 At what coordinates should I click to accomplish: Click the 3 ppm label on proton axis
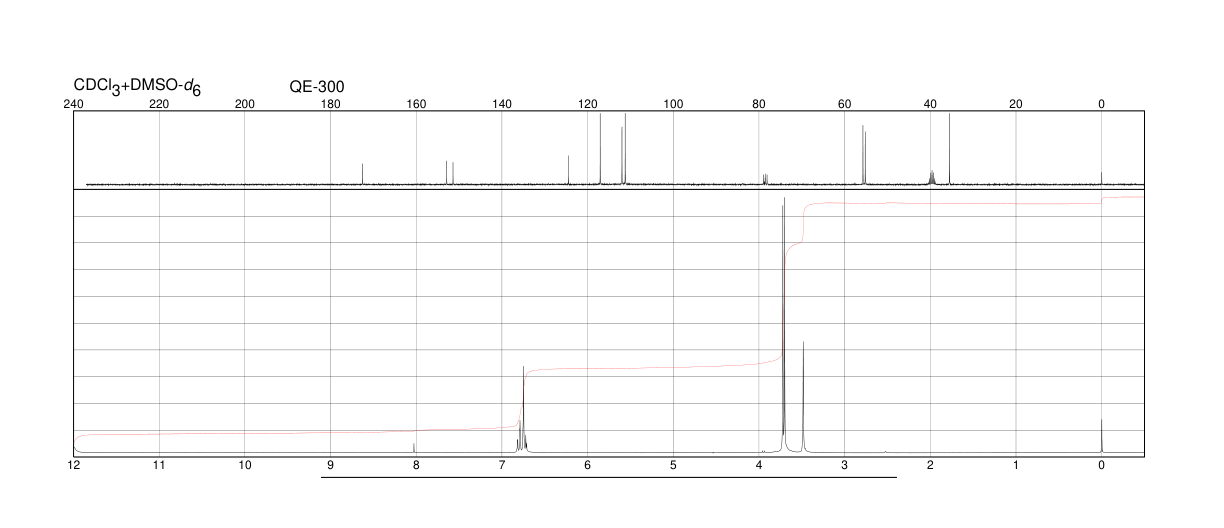(x=845, y=465)
